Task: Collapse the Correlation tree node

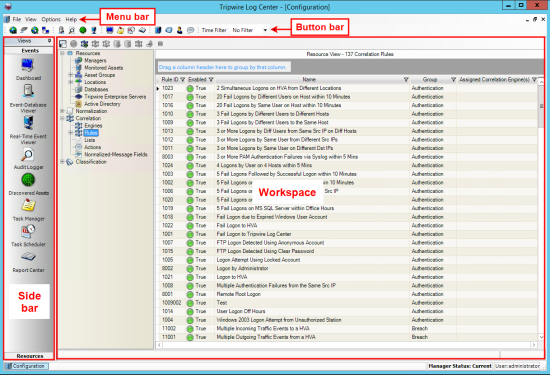Action: pos(62,118)
